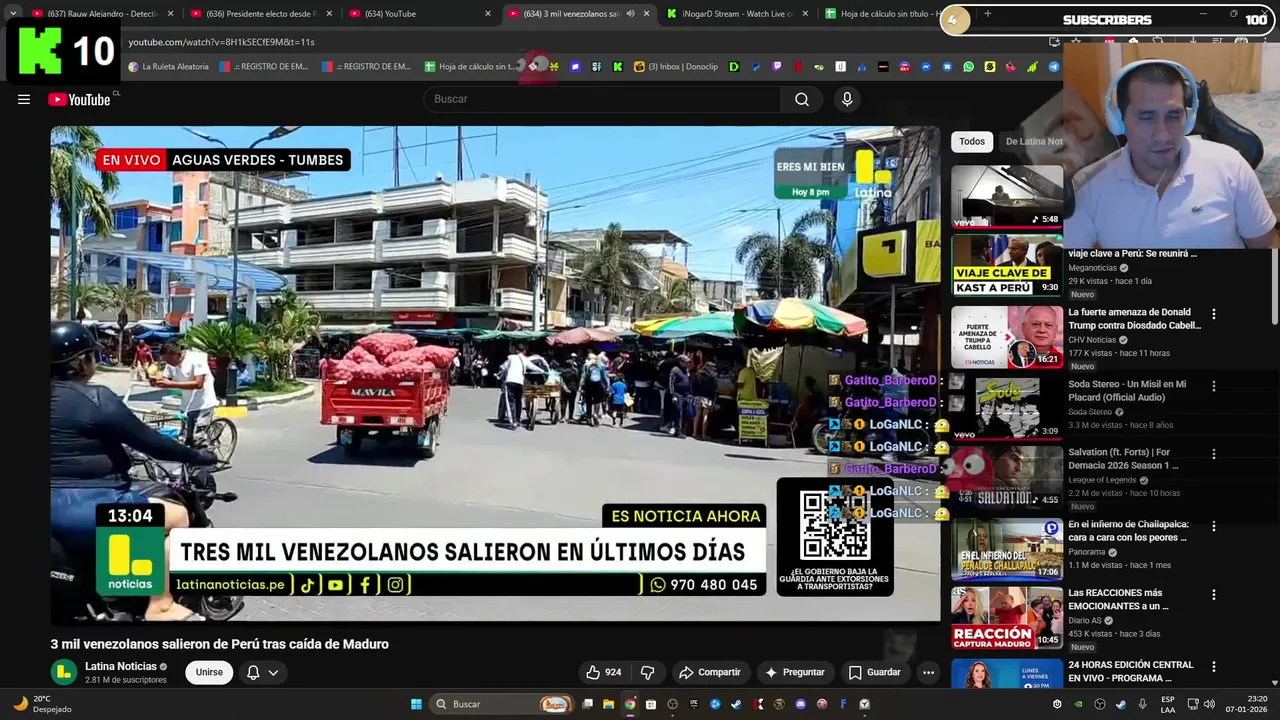Click the system tray microphone icon
This screenshot has height=720, width=1280.
tap(1142, 704)
